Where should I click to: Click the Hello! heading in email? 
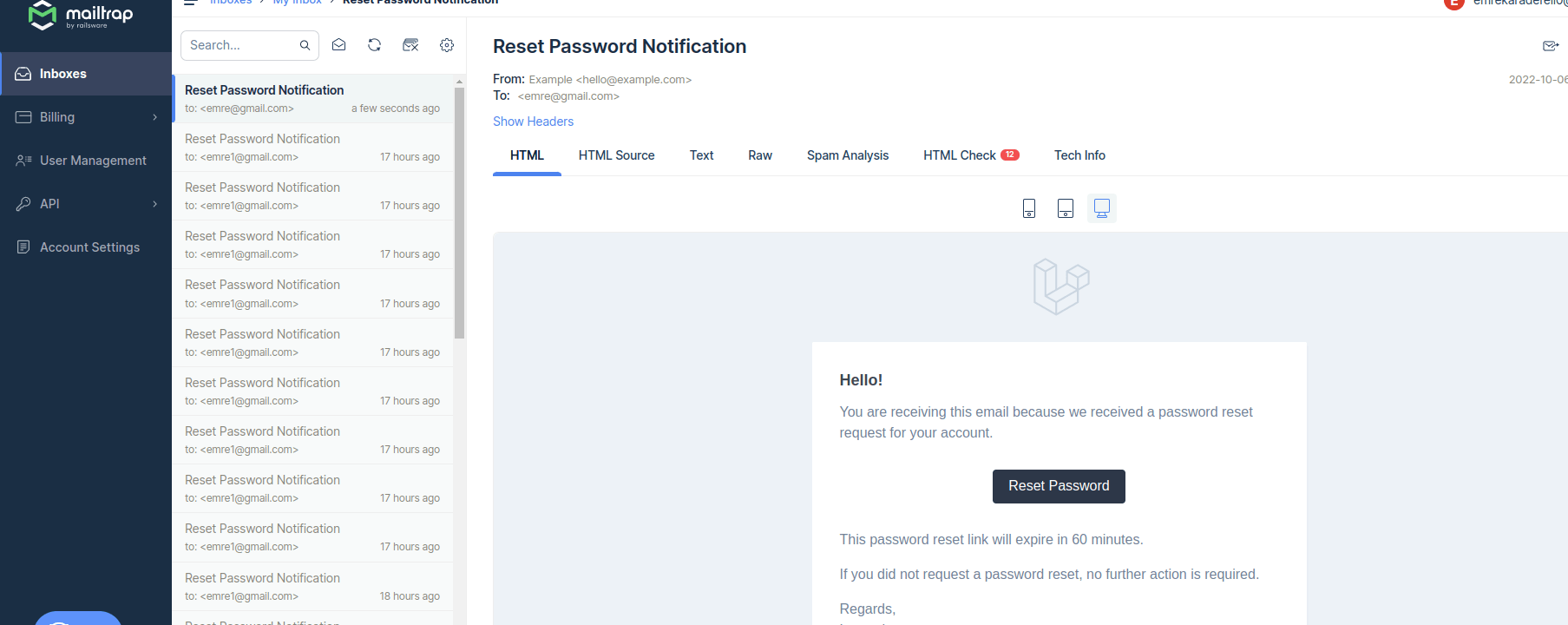[861, 380]
